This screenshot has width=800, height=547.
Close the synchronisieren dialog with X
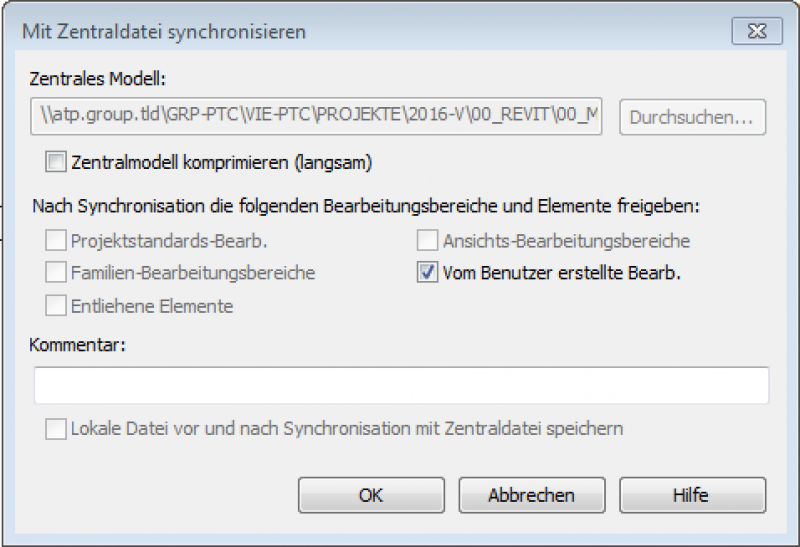click(756, 31)
